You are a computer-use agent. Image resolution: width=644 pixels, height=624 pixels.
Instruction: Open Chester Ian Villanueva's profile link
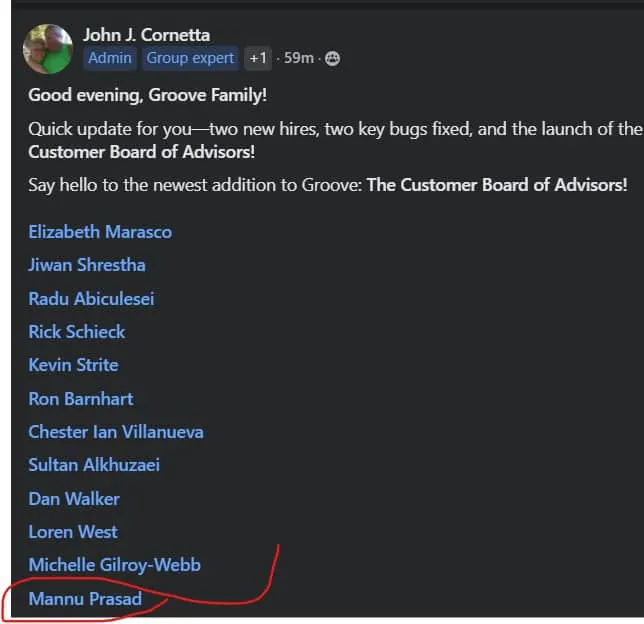[x=116, y=432]
